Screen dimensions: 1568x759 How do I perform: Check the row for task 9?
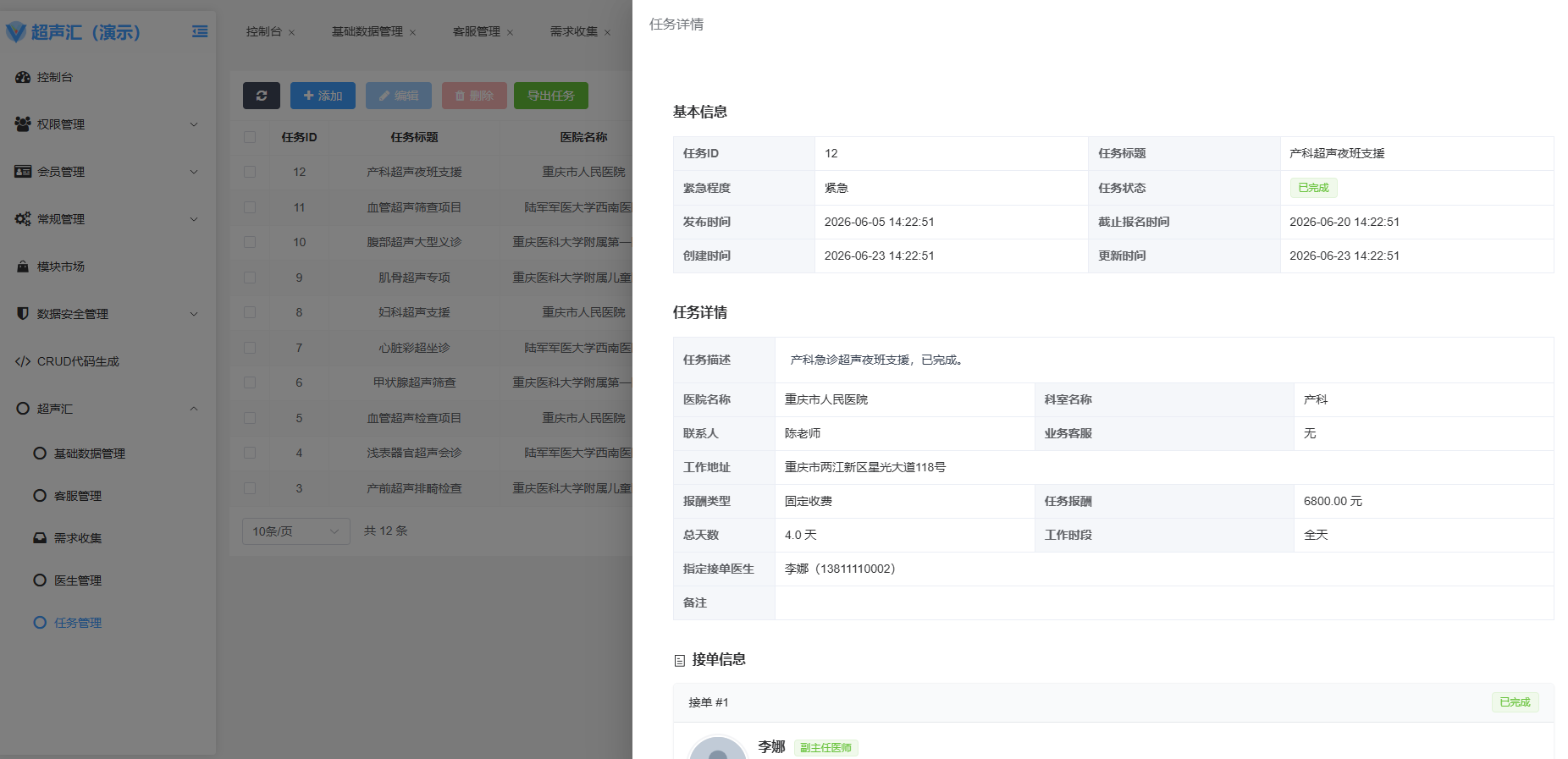pos(250,278)
